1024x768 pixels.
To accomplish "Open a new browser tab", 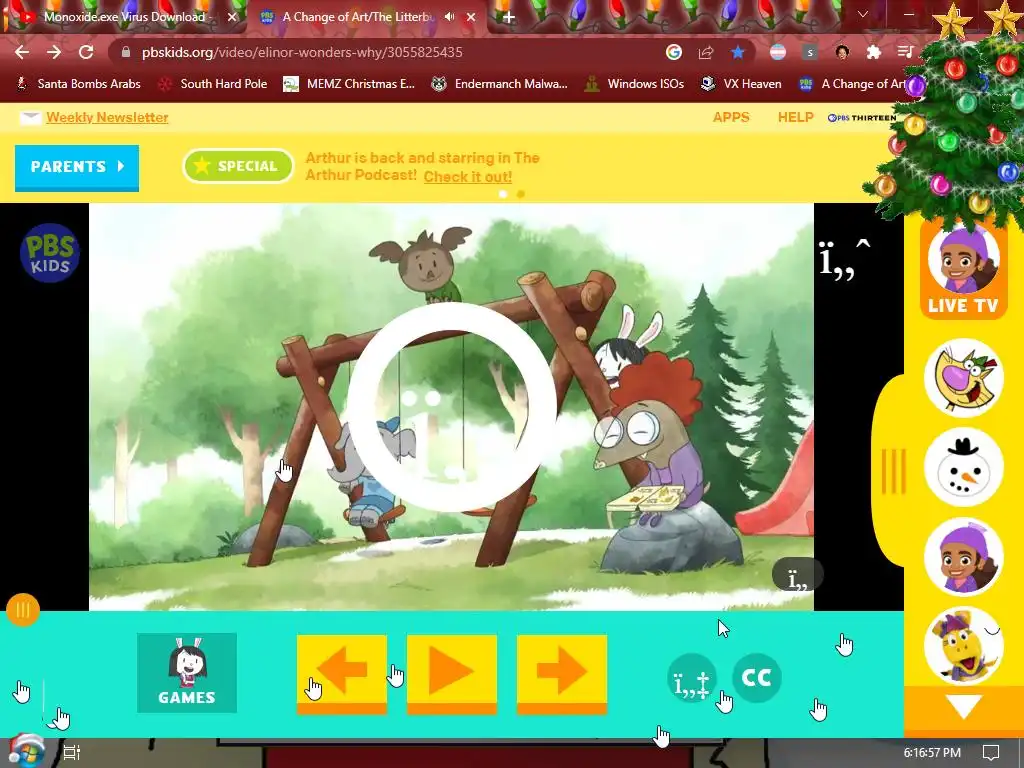I will (509, 17).
